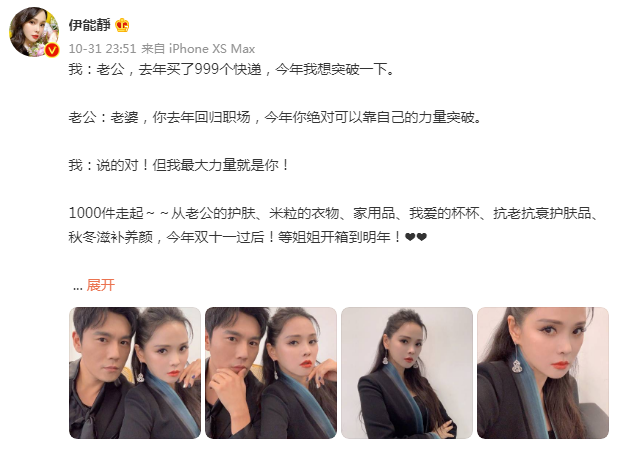Image resolution: width=629 pixels, height=457 pixels.
Task: Click the line starting 秋冬滋补养颜
Action: point(248,237)
